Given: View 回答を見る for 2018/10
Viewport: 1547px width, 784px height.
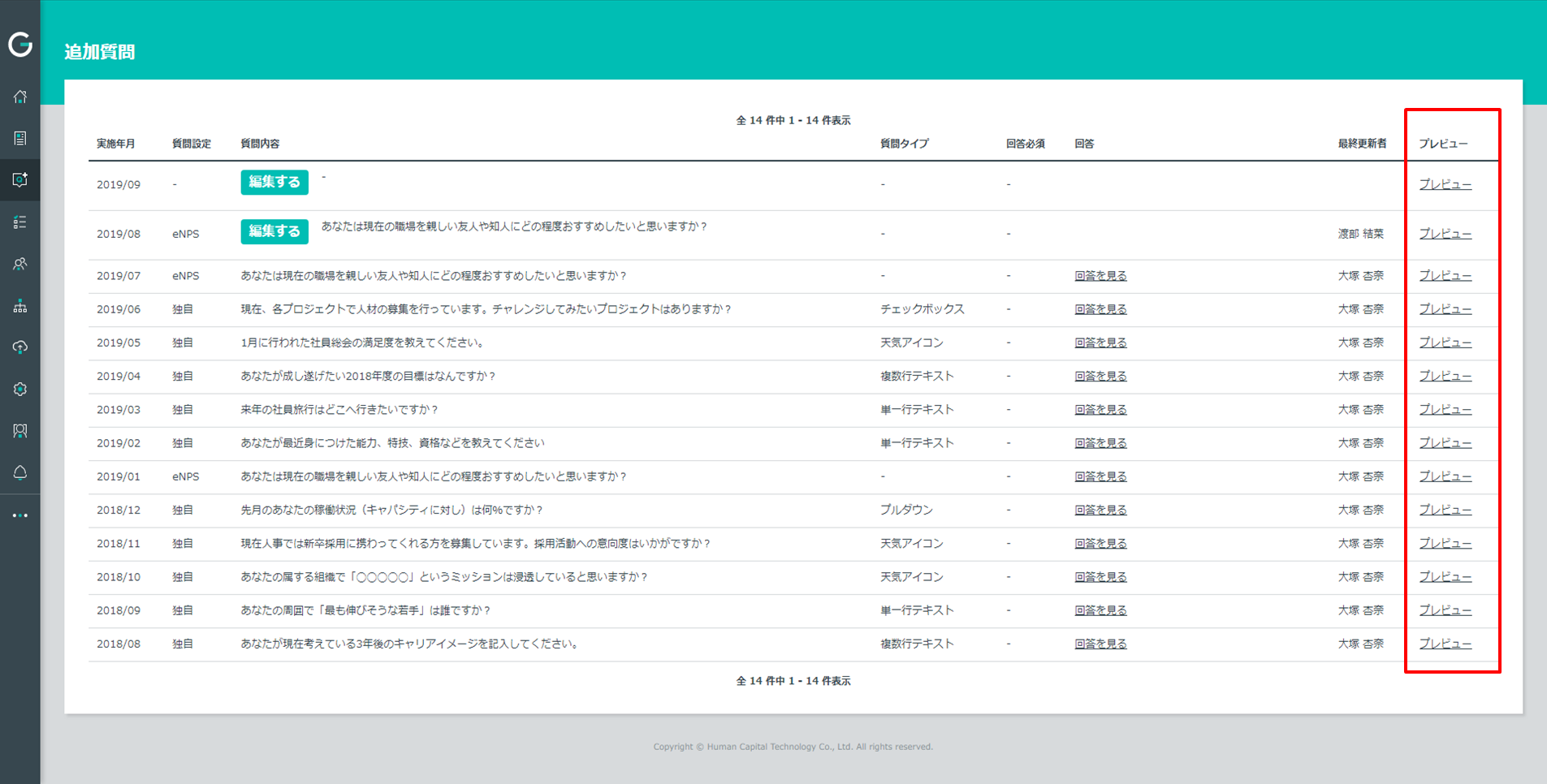Looking at the screenshot, I should coord(1100,577).
